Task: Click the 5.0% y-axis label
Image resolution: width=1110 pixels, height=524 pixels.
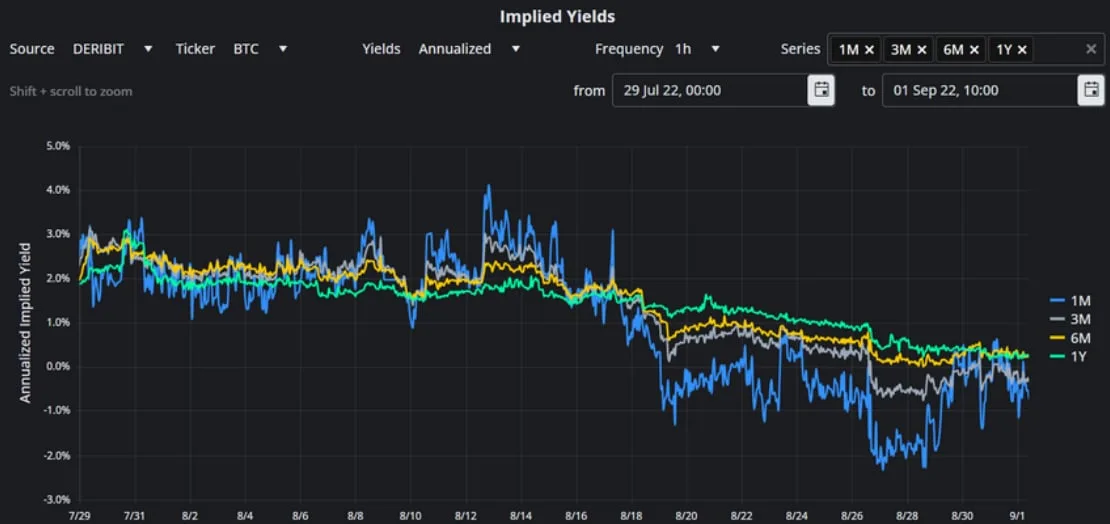Action: pyautogui.click(x=59, y=147)
